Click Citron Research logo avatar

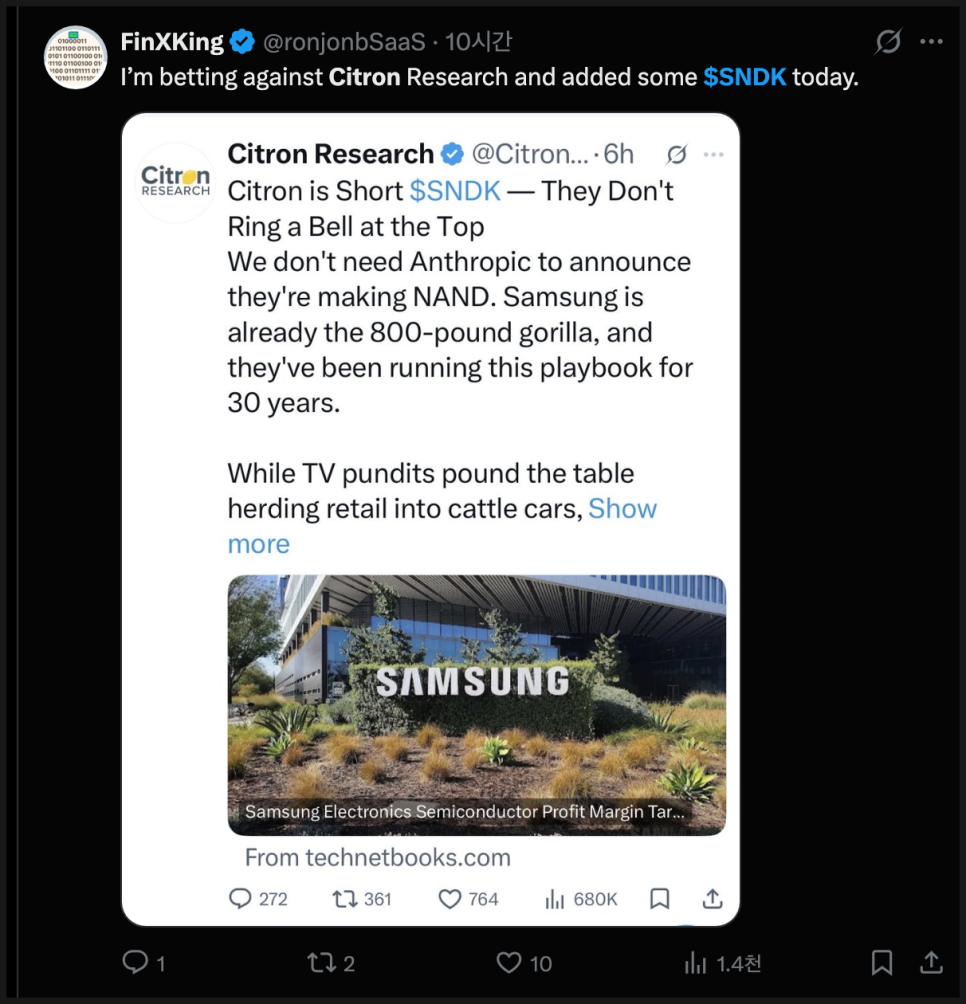(x=176, y=182)
